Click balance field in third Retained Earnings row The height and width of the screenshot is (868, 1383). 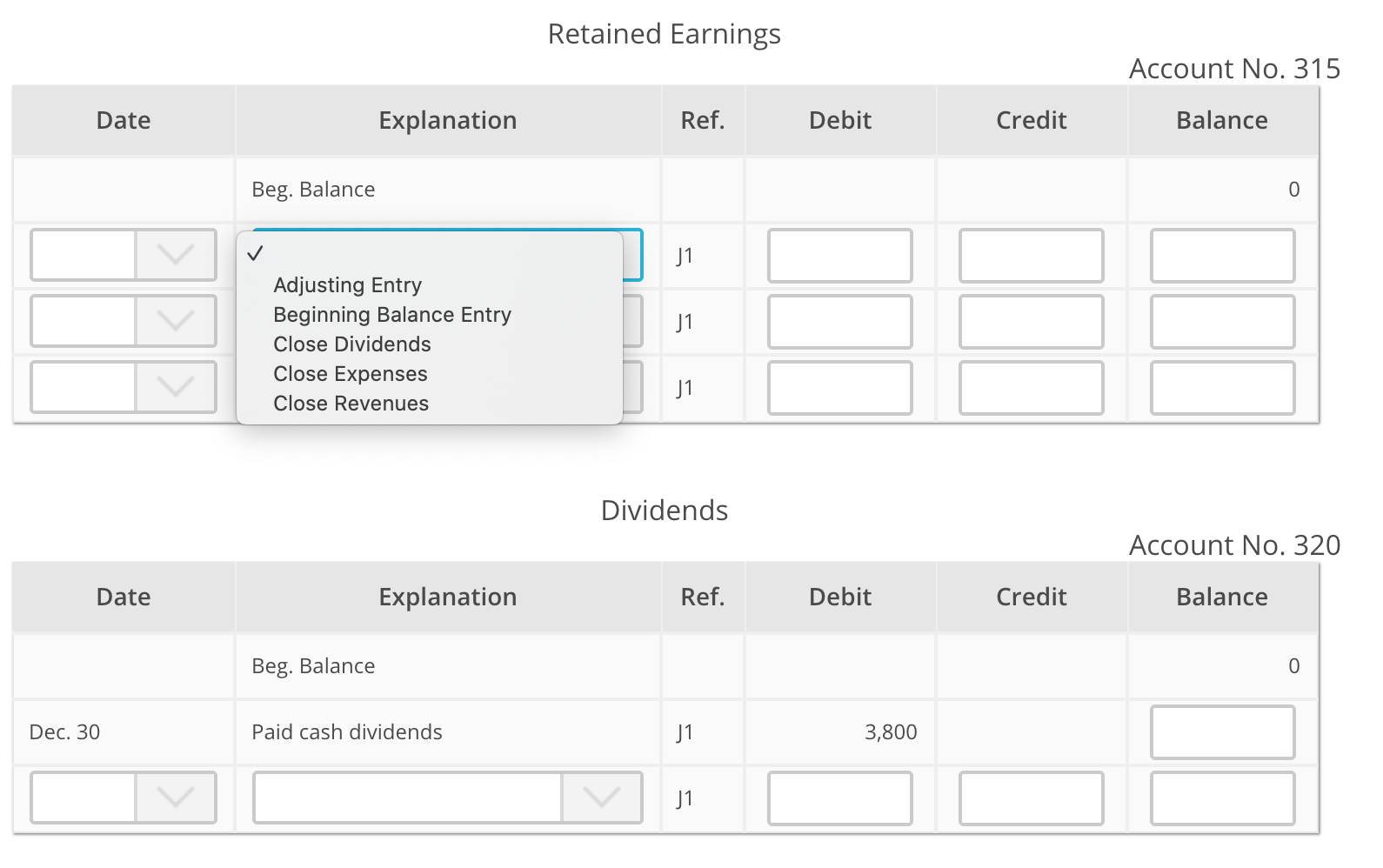click(x=1223, y=388)
